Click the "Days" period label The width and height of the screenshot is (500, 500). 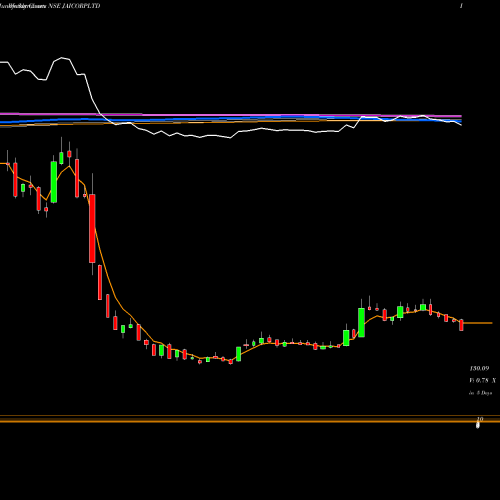(486, 393)
